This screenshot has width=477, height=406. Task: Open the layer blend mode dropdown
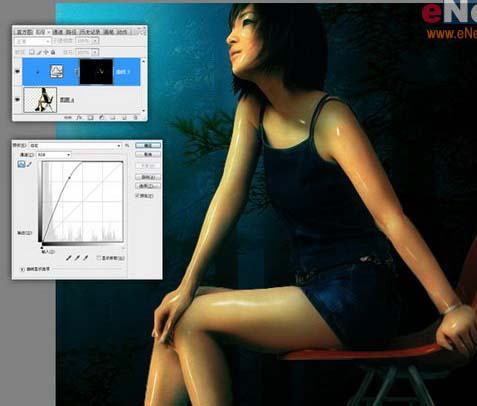coord(33,41)
